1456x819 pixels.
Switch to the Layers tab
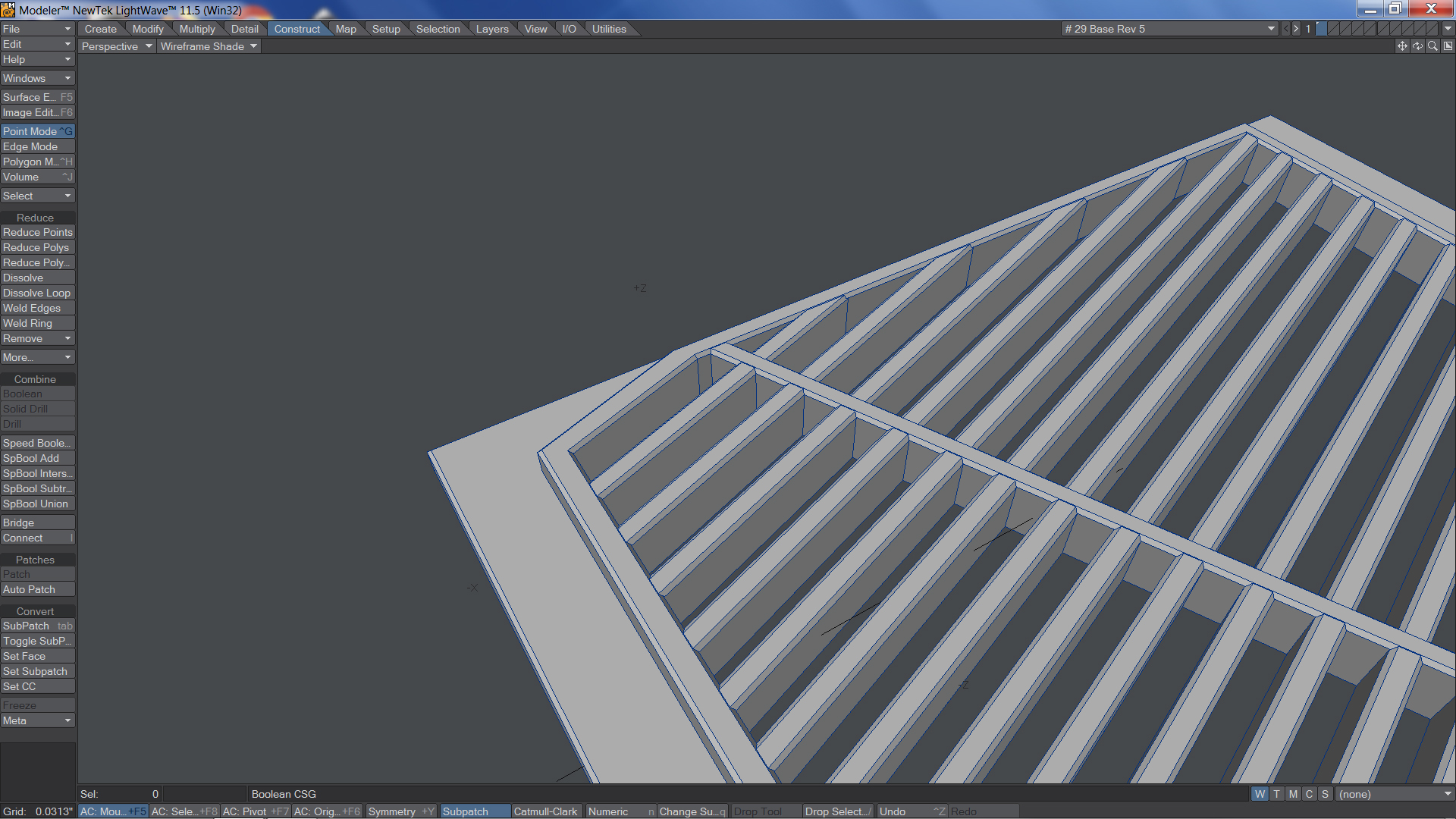point(492,29)
